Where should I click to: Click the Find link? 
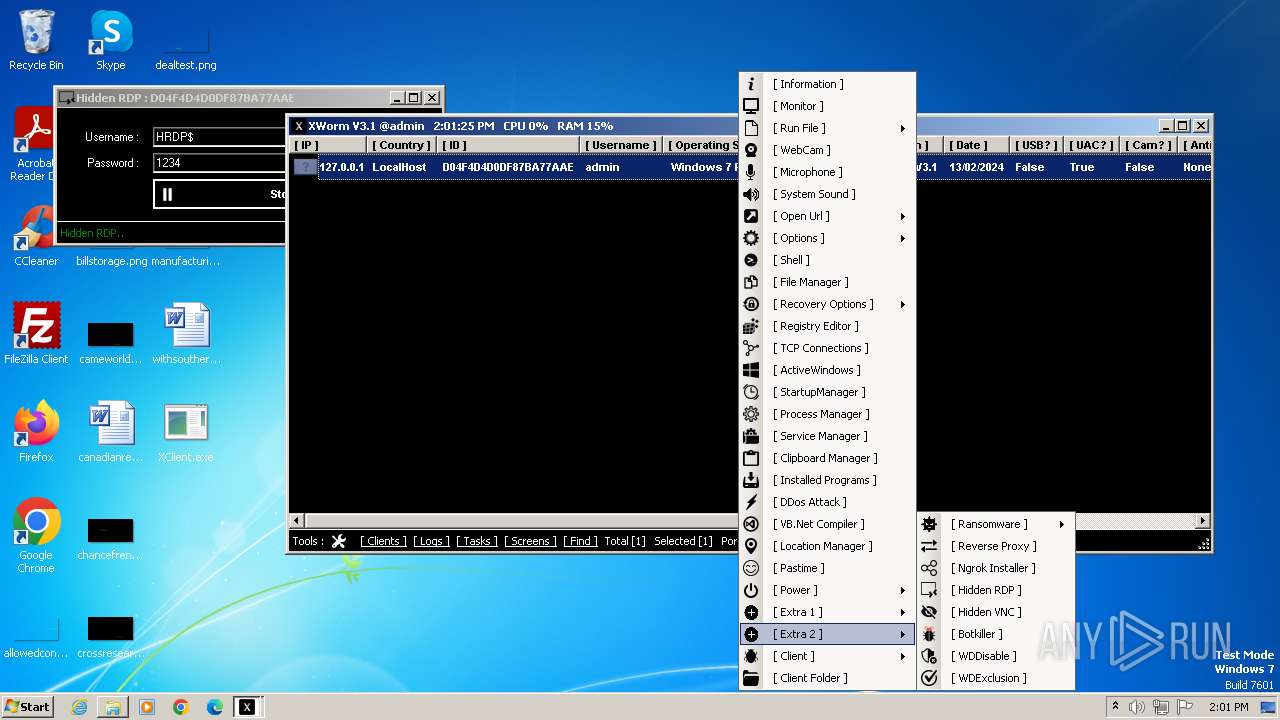[x=580, y=541]
